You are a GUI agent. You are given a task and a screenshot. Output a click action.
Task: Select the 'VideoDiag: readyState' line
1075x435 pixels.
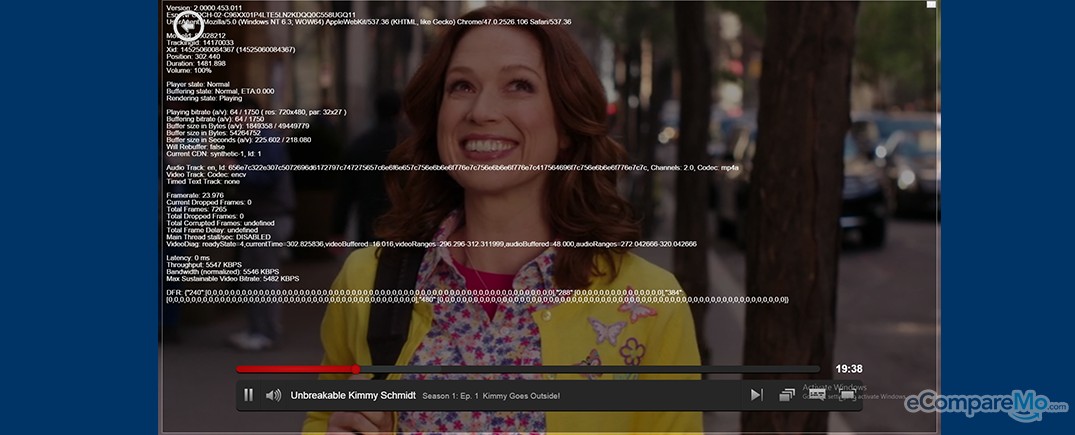pos(431,244)
